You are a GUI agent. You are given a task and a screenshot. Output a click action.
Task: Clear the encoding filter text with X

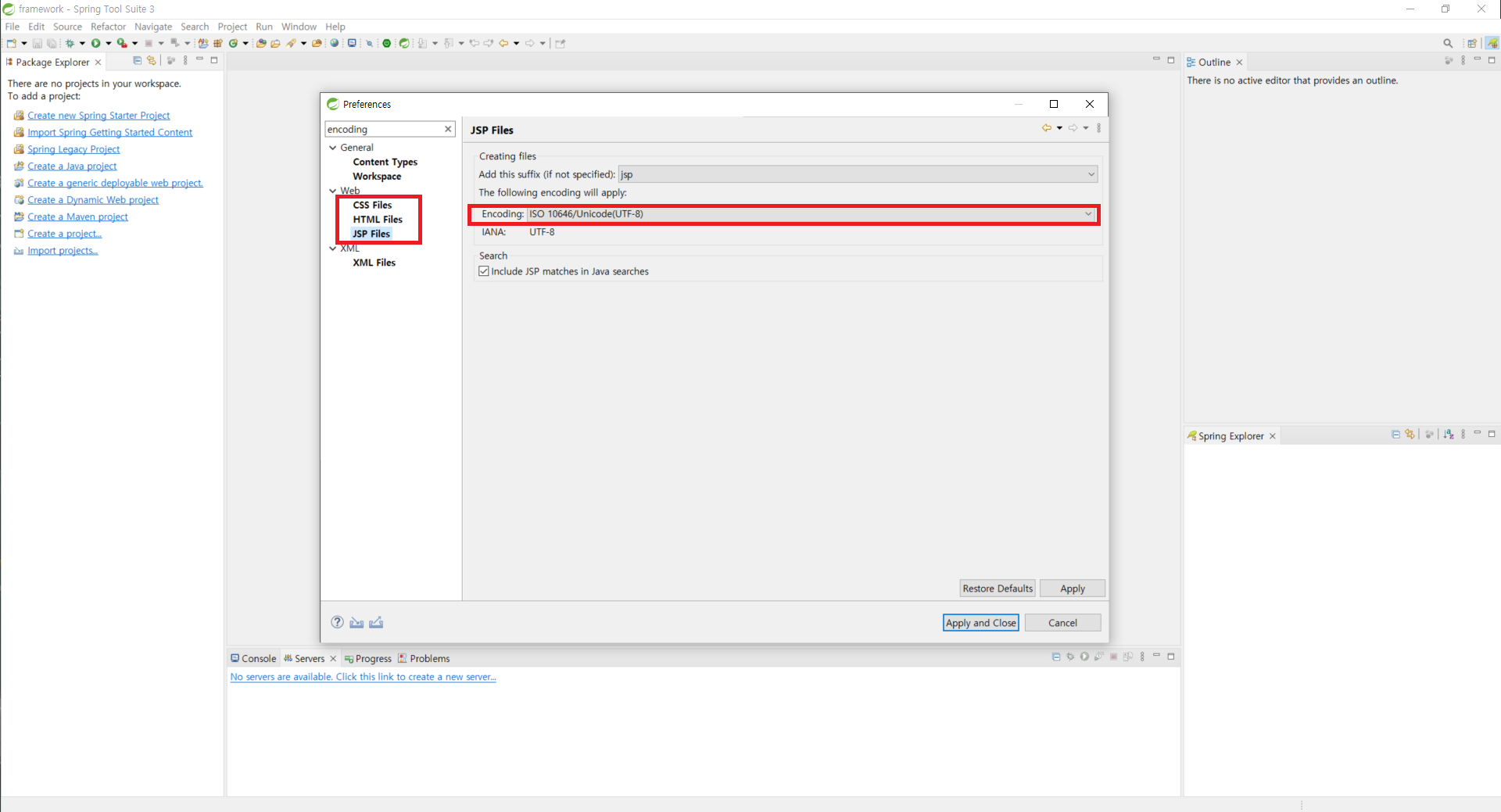(448, 129)
